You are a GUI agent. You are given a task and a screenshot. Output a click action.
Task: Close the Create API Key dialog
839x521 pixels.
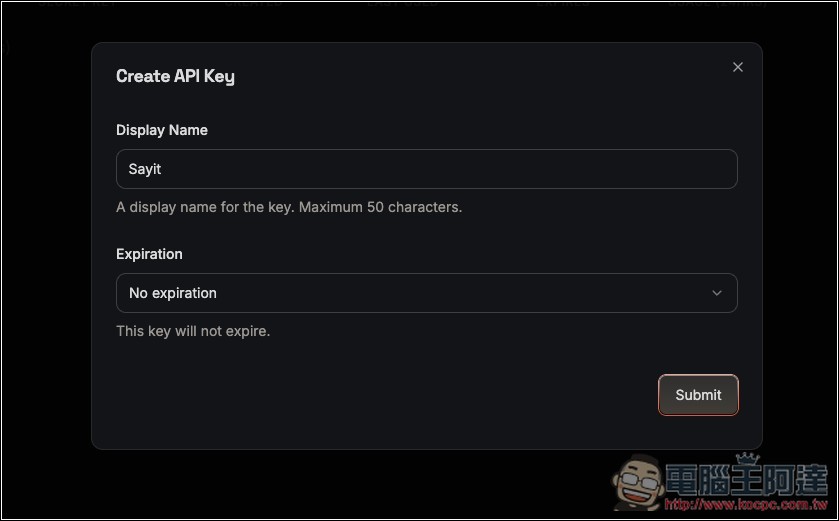point(738,67)
